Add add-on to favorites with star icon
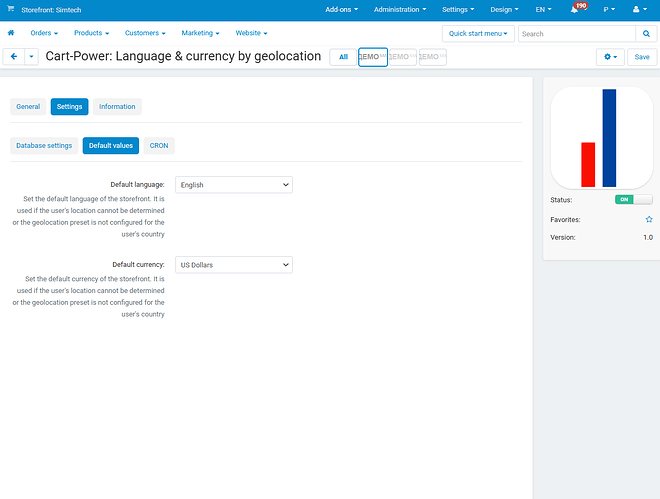Screen dimensions: 660x499 [x=649, y=219]
